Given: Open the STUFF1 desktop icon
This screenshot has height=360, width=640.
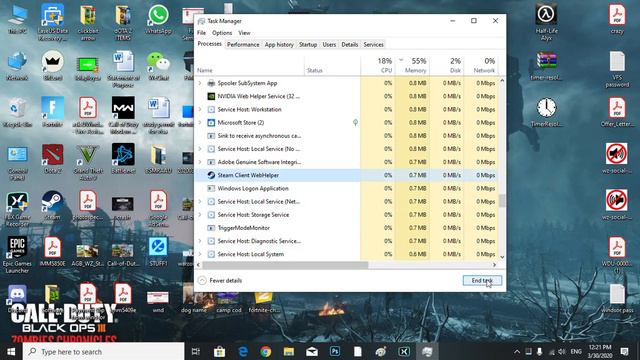Looking at the screenshot, I should click(x=158, y=252).
